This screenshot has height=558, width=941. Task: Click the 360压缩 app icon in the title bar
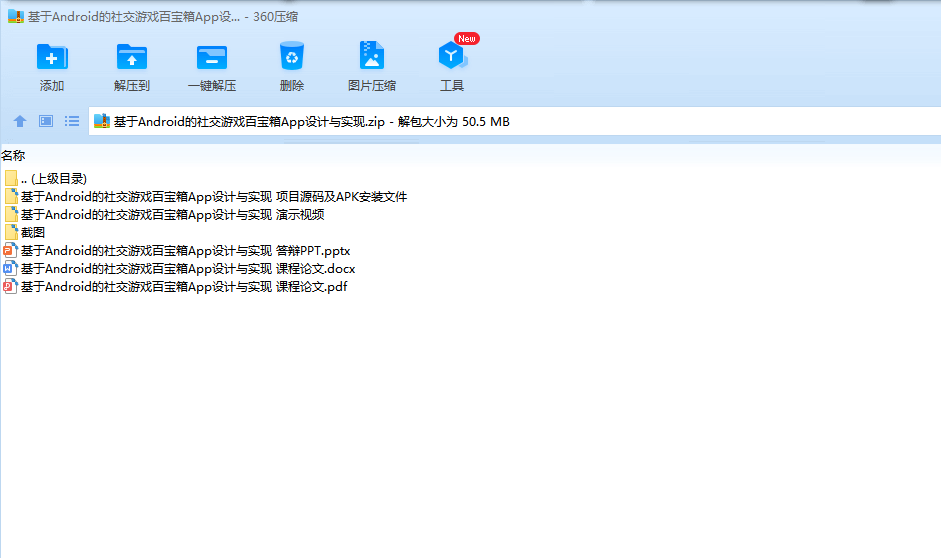pyautogui.click(x=16, y=16)
